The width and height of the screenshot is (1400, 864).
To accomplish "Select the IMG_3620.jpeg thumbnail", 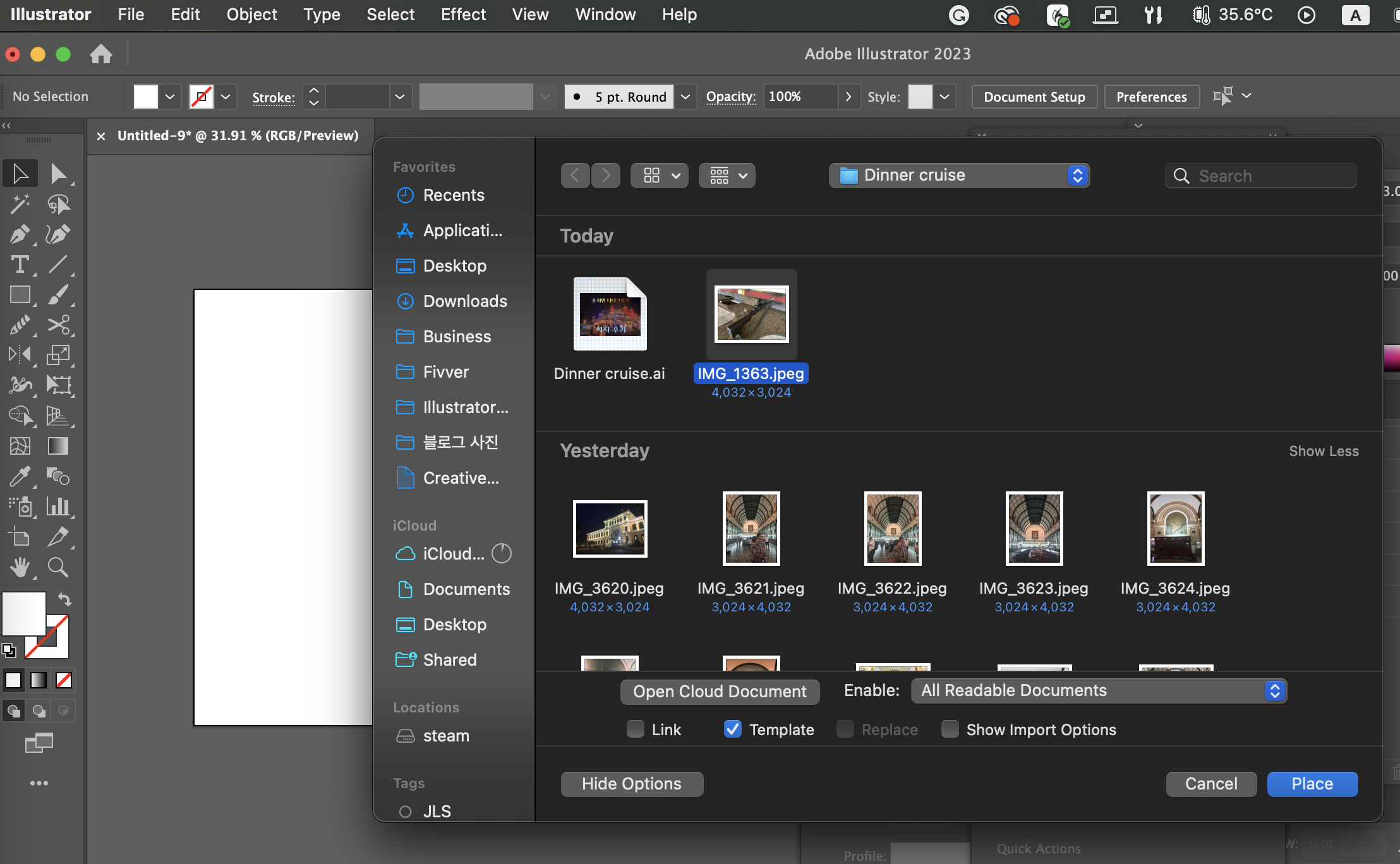I will (610, 529).
